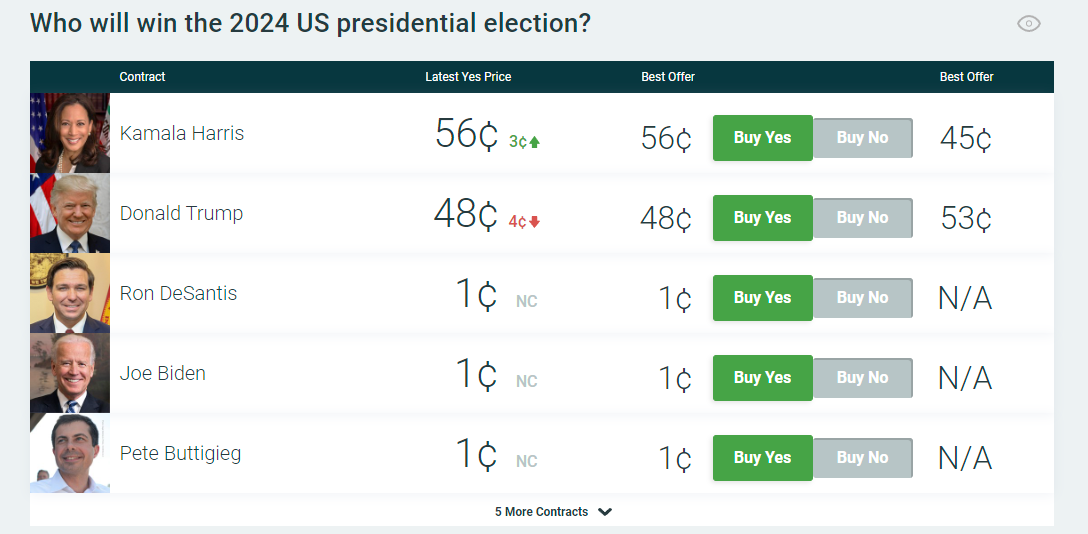Click the Donald Trump contract photo
The image size is (1088, 534).
(x=70, y=214)
